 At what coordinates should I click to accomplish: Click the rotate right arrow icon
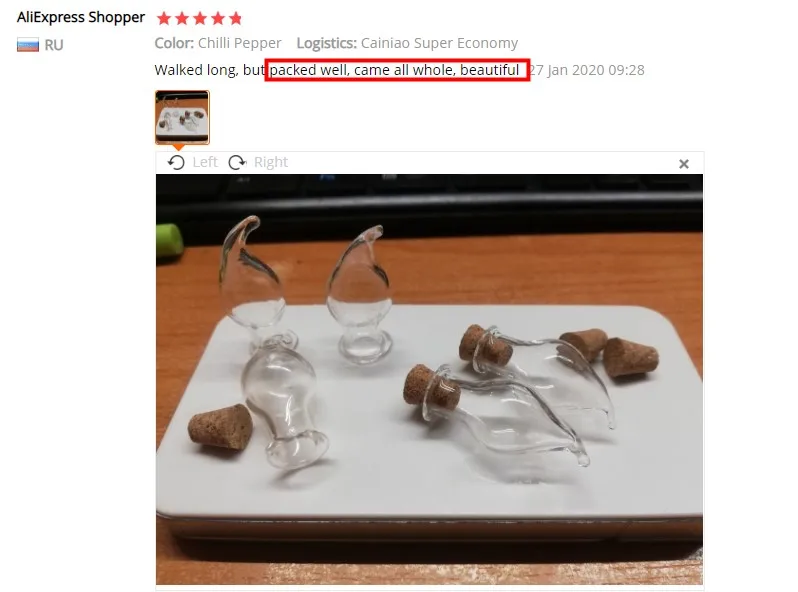pos(237,162)
